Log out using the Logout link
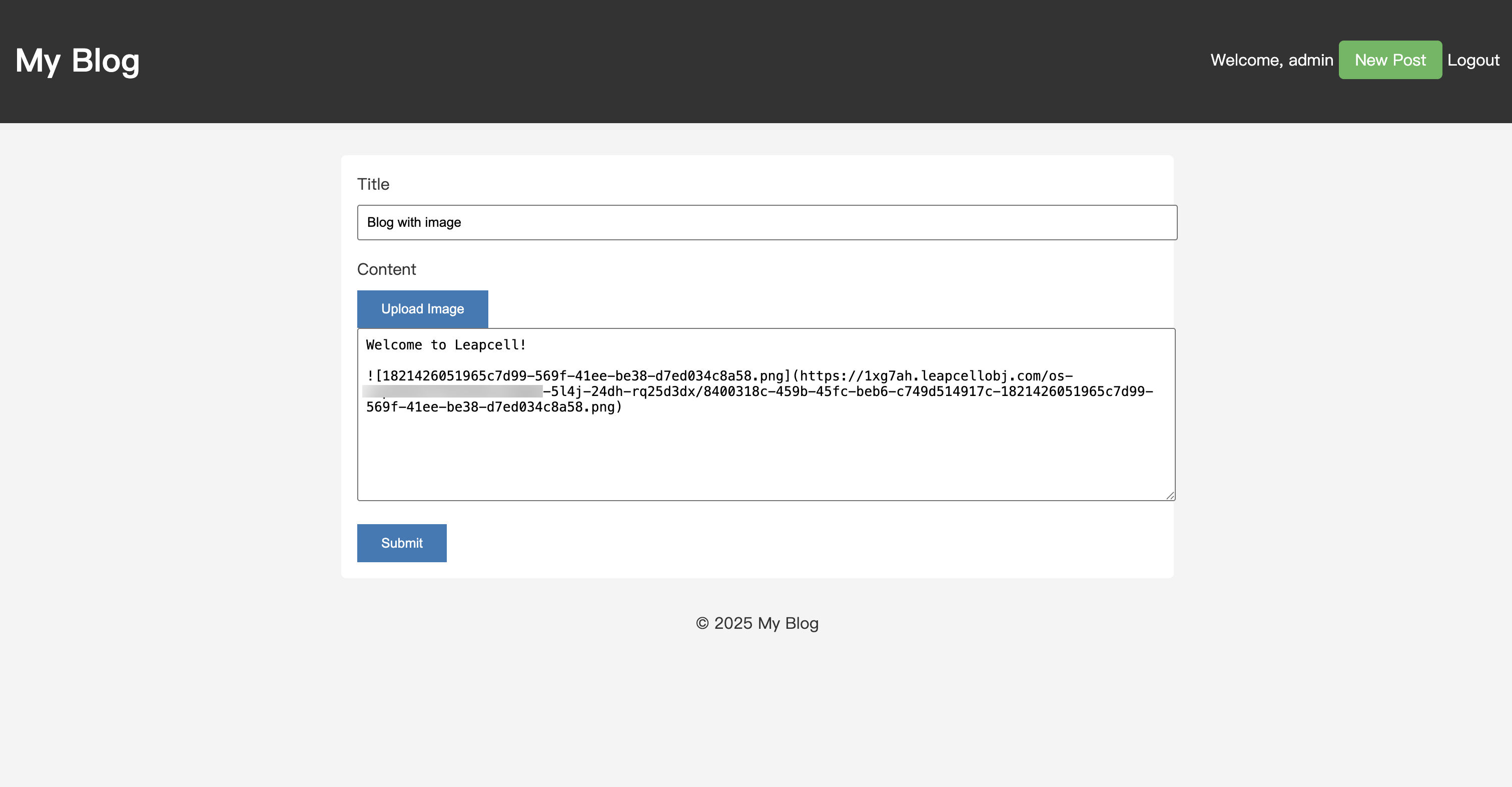The height and width of the screenshot is (787, 1512). [1472, 60]
